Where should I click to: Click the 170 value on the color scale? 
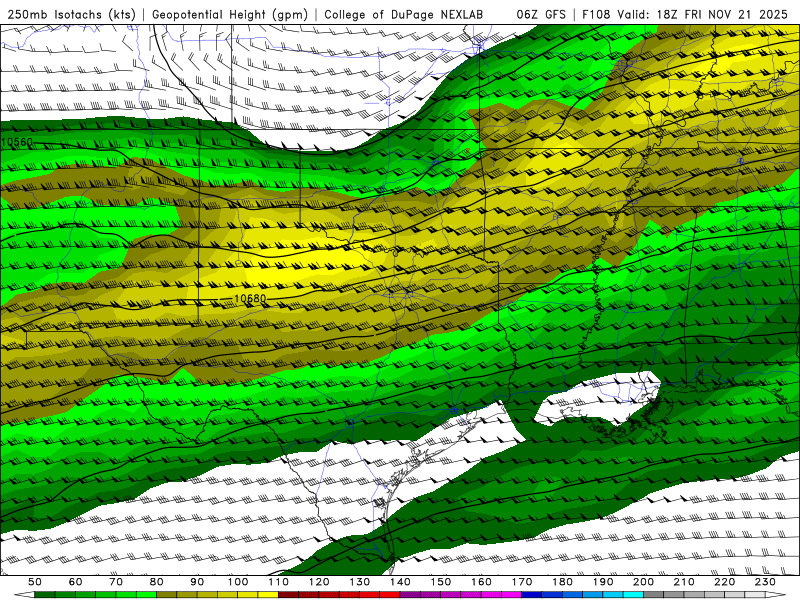(x=522, y=582)
